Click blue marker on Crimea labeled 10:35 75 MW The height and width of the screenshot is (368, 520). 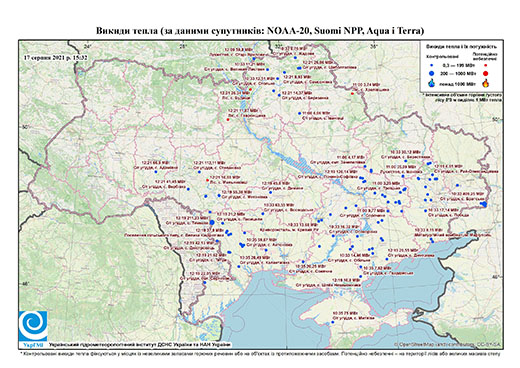(332, 322)
